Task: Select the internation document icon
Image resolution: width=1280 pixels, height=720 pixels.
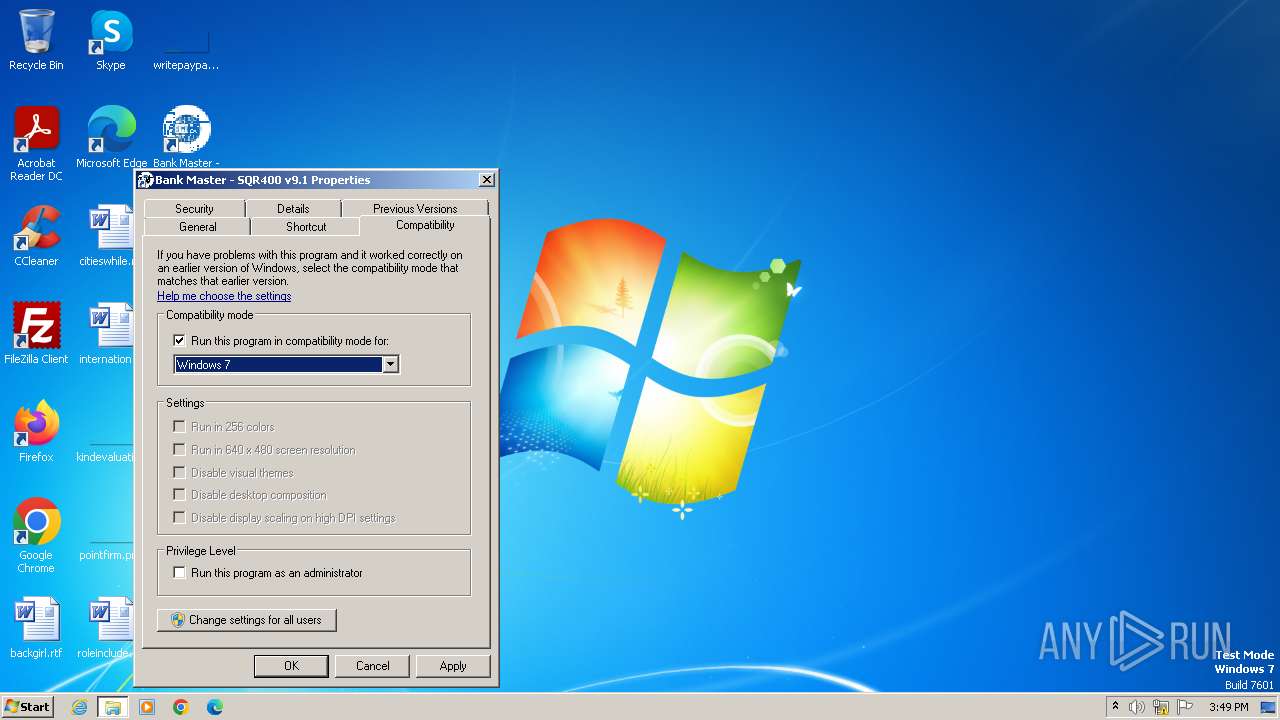Action: pyautogui.click(x=108, y=334)
